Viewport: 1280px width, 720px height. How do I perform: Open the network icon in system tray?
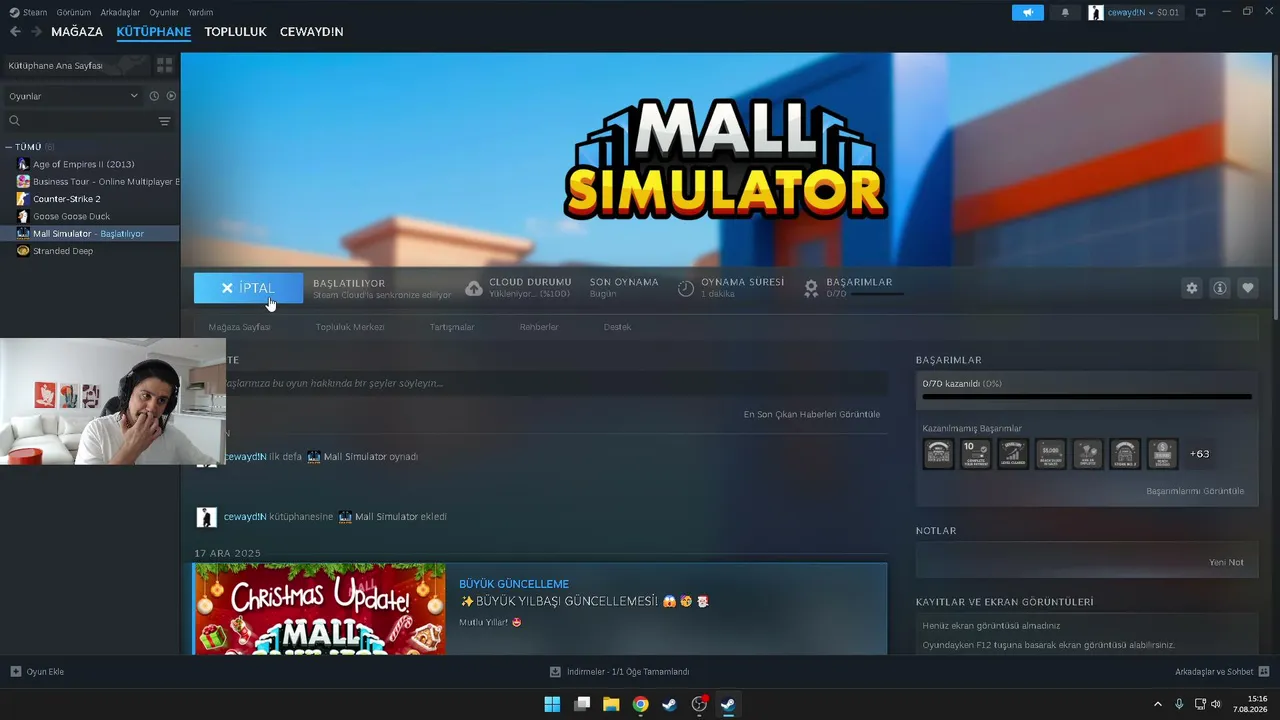click(x=1200, y=704)
